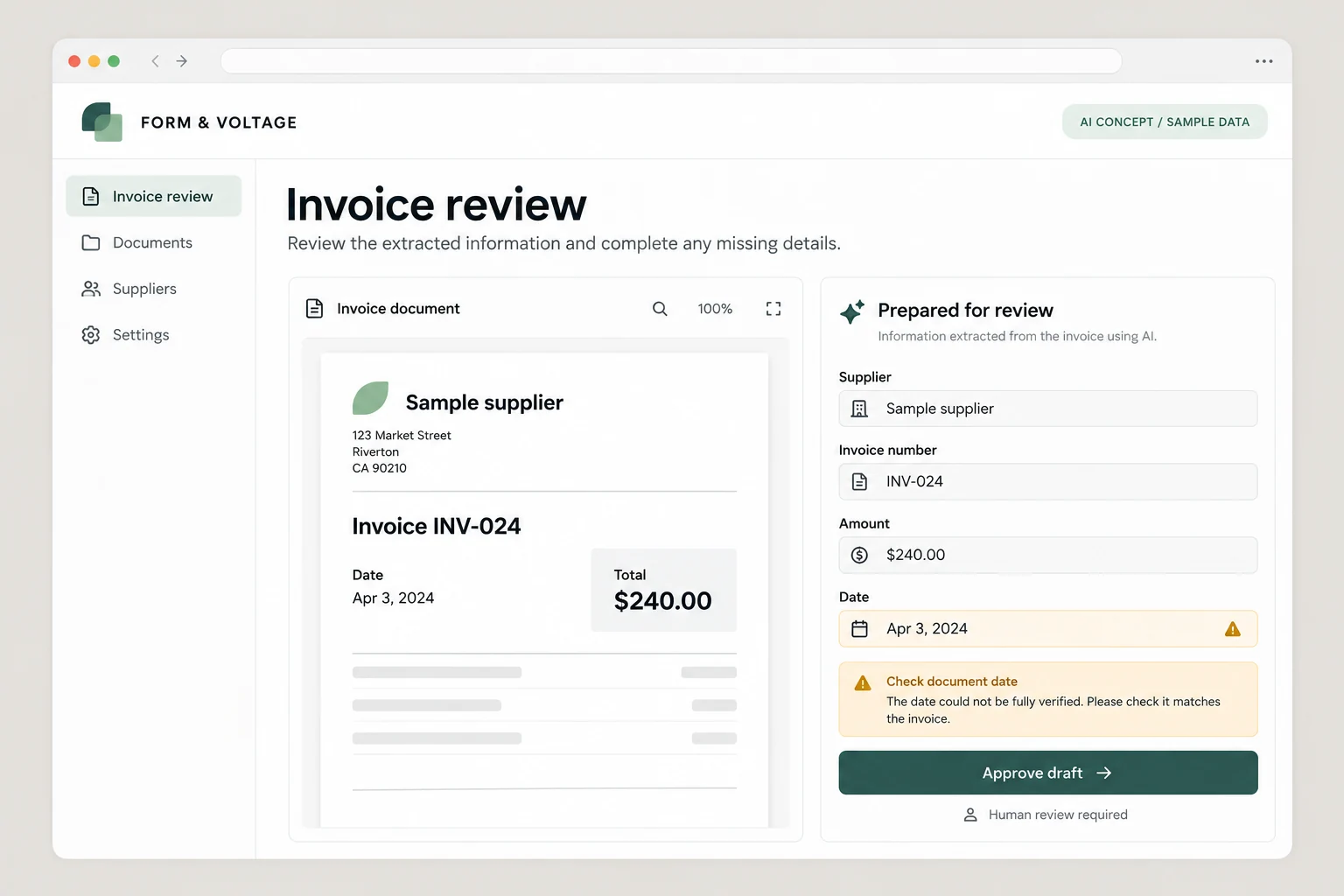Click the green maximize window dot
This screenshot has height=896, width=1344.
[x=113, y=61]
